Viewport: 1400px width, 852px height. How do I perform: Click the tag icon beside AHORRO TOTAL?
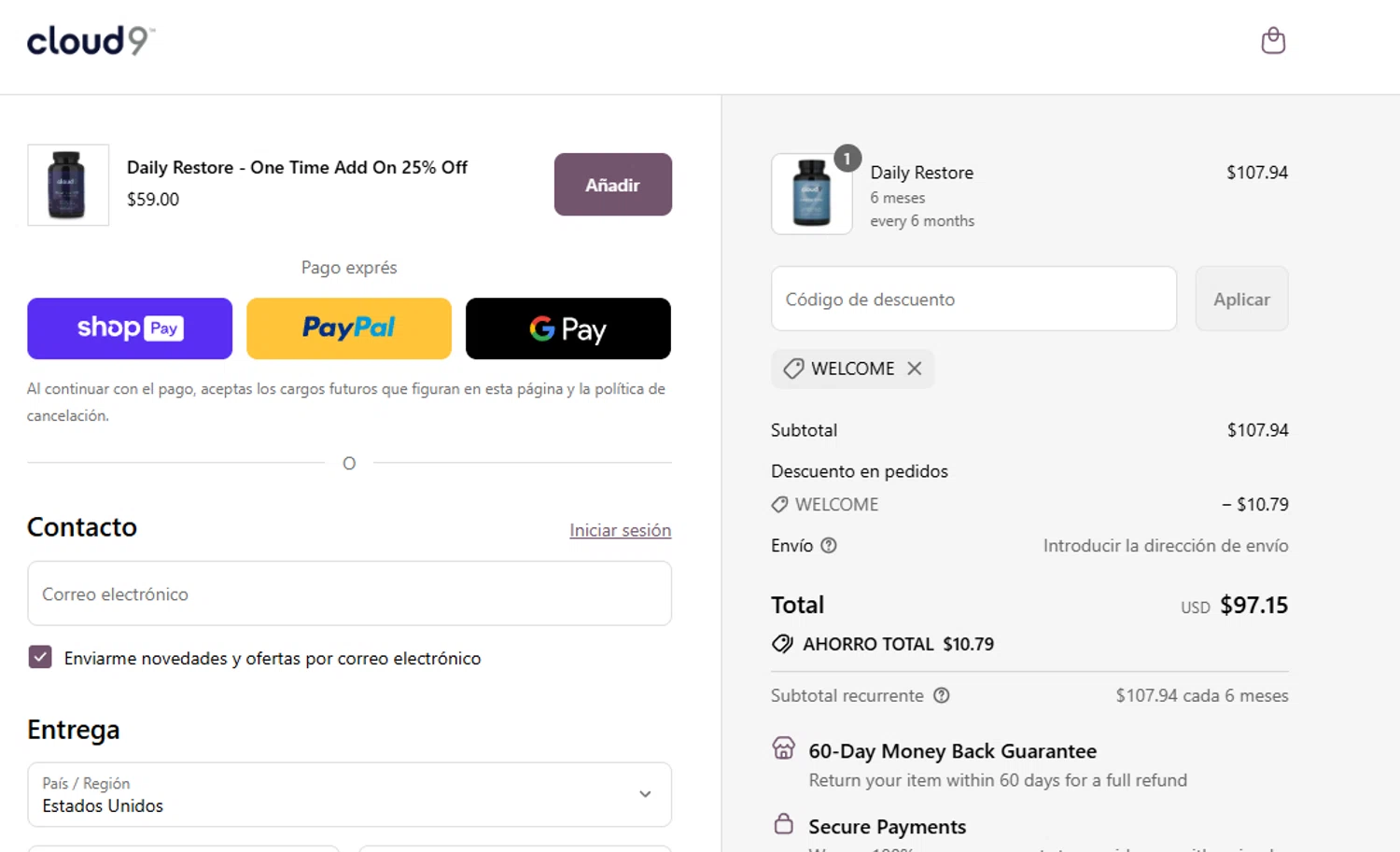783,644
